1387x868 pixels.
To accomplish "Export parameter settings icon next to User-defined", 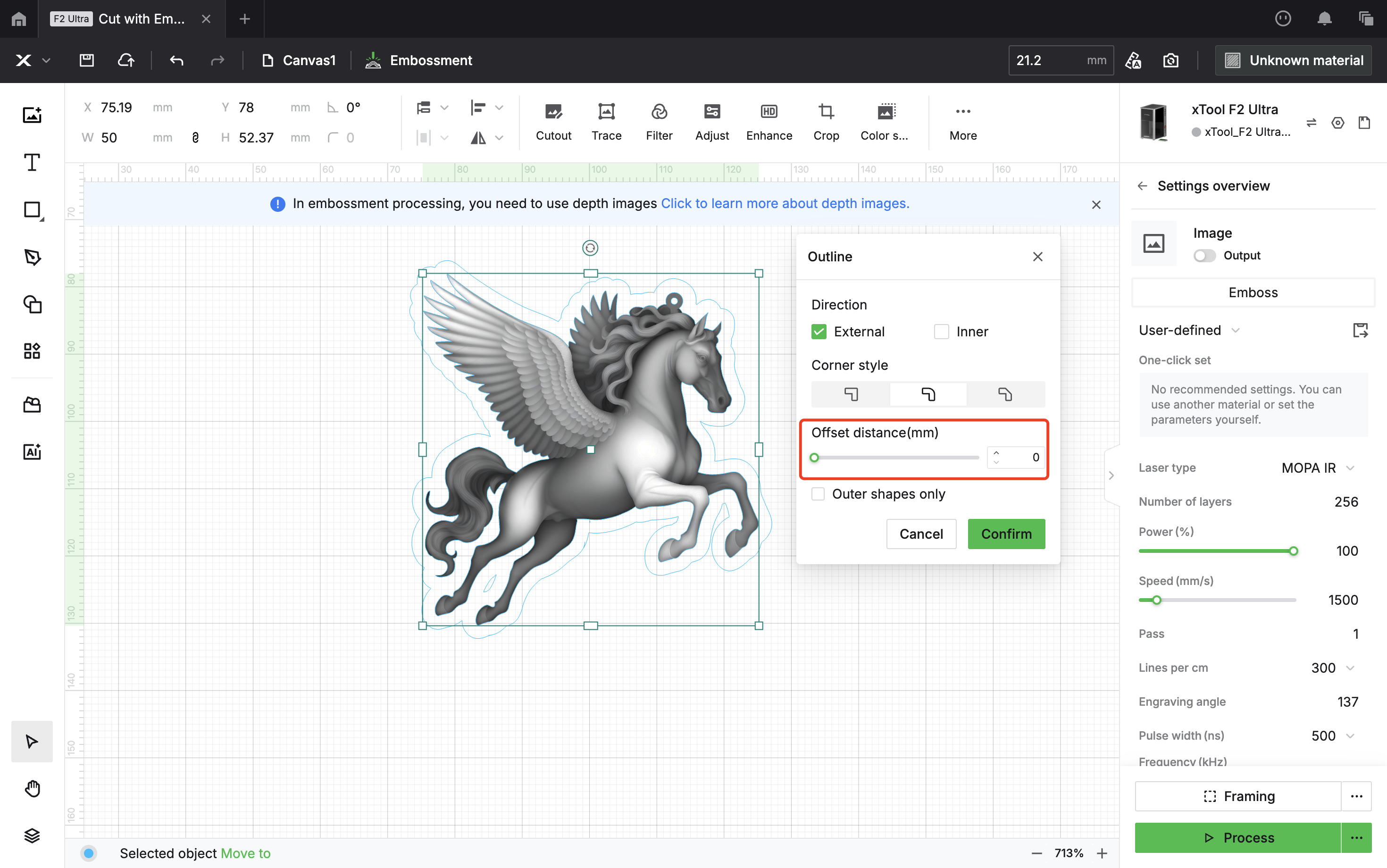I will (1360, 330).
